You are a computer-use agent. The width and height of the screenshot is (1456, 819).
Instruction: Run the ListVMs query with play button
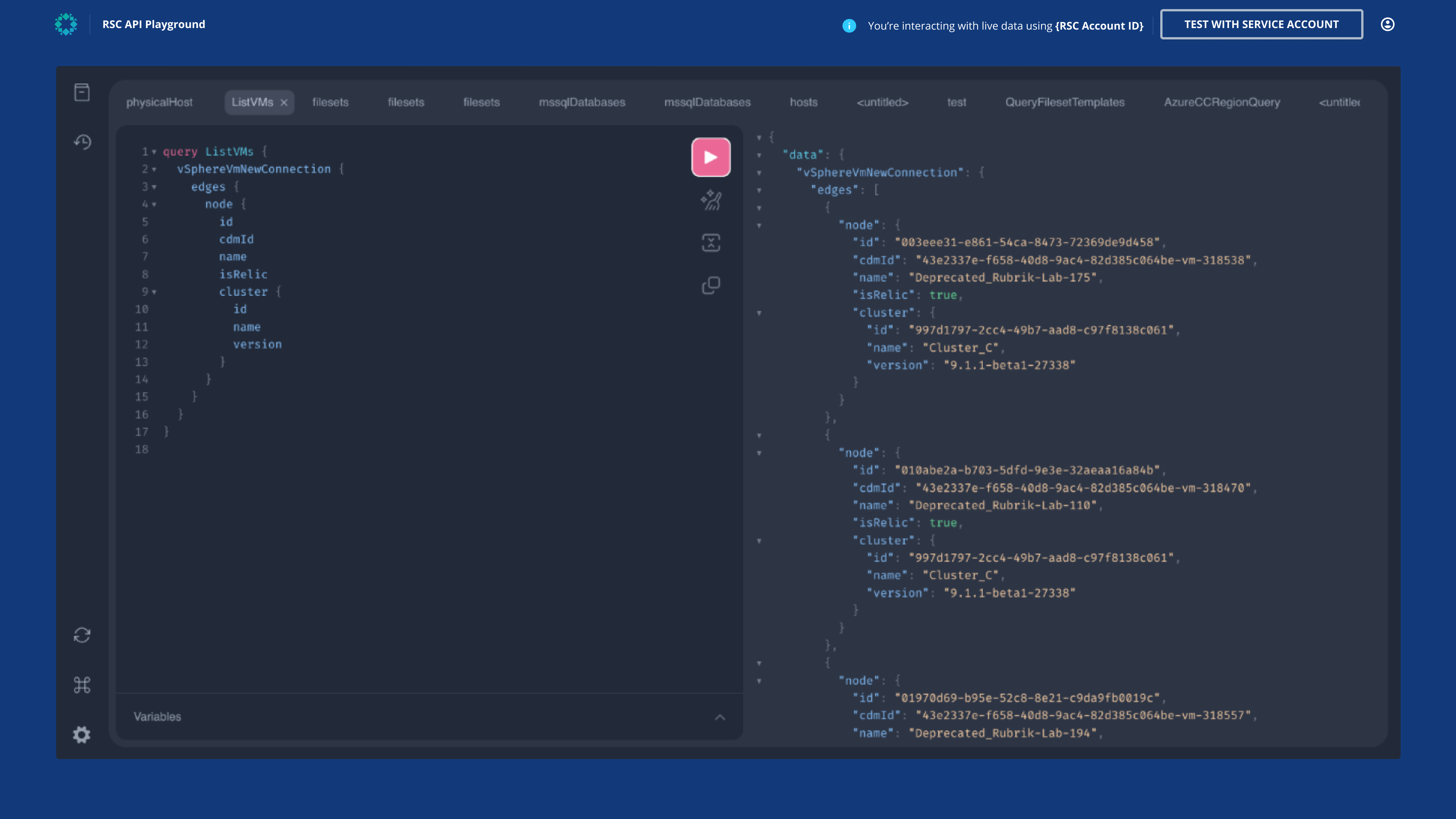coord(711,157)
